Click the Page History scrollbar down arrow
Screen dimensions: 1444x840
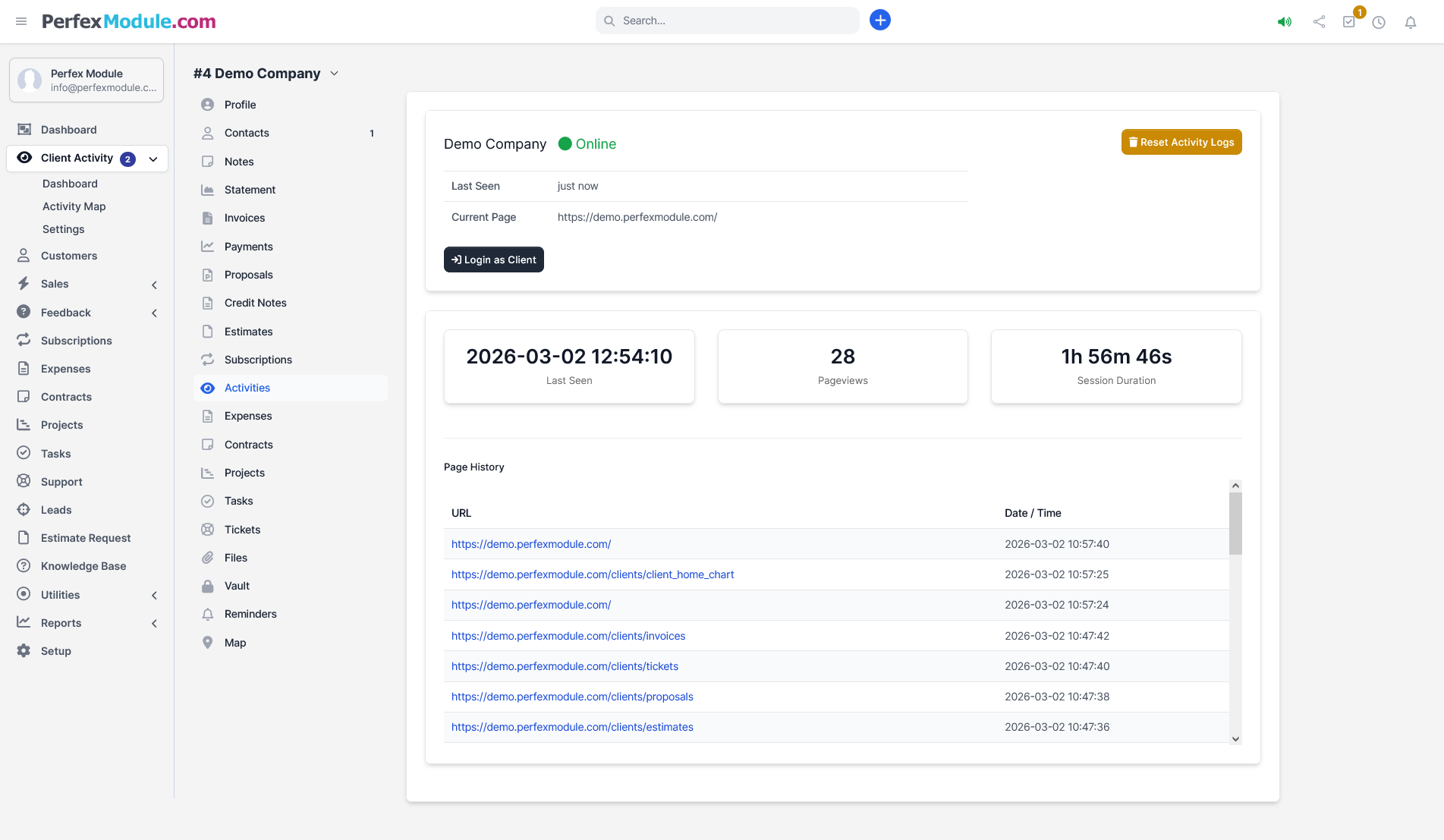coord(1235,738)
